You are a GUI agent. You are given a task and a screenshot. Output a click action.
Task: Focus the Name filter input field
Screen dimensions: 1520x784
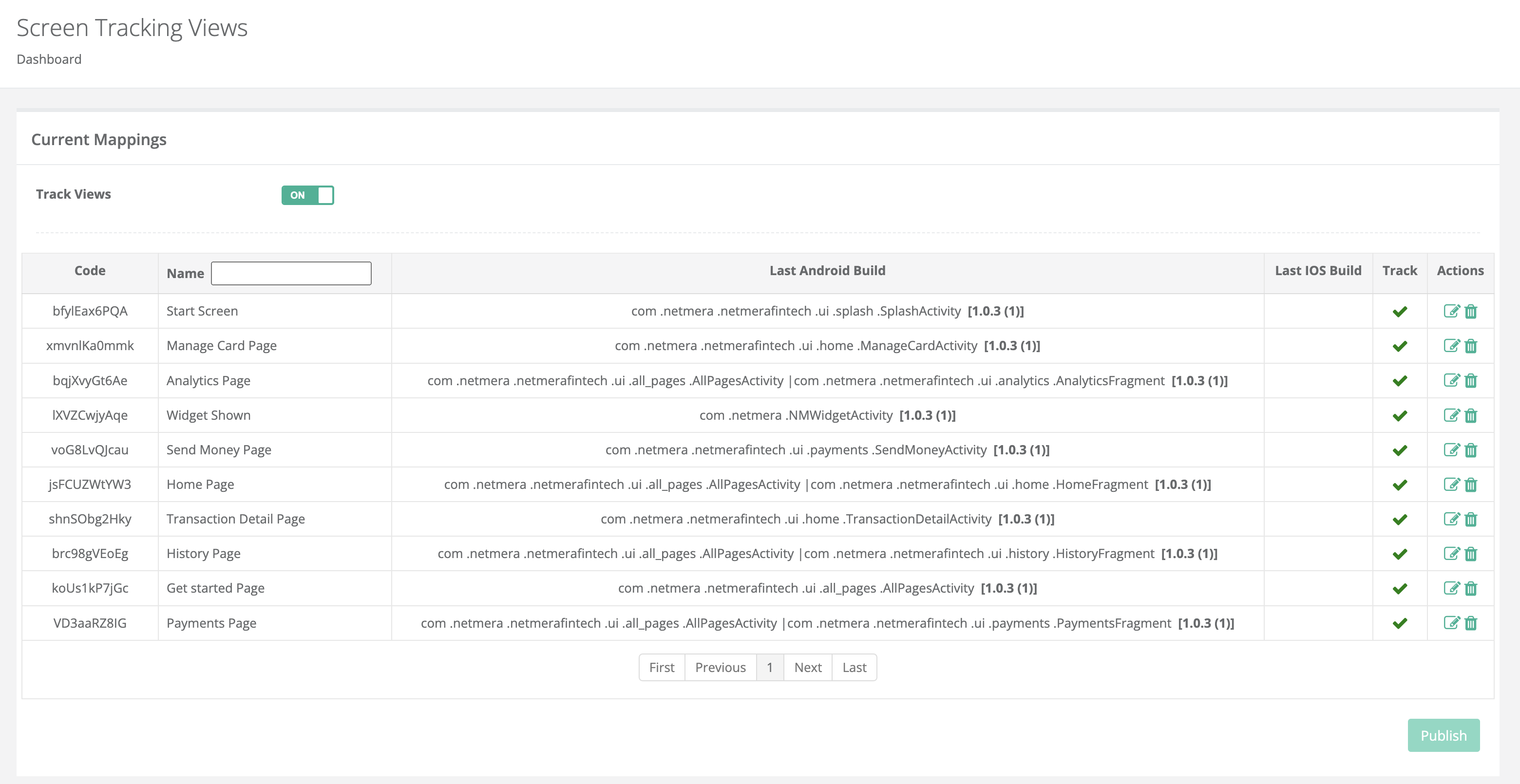291,273
